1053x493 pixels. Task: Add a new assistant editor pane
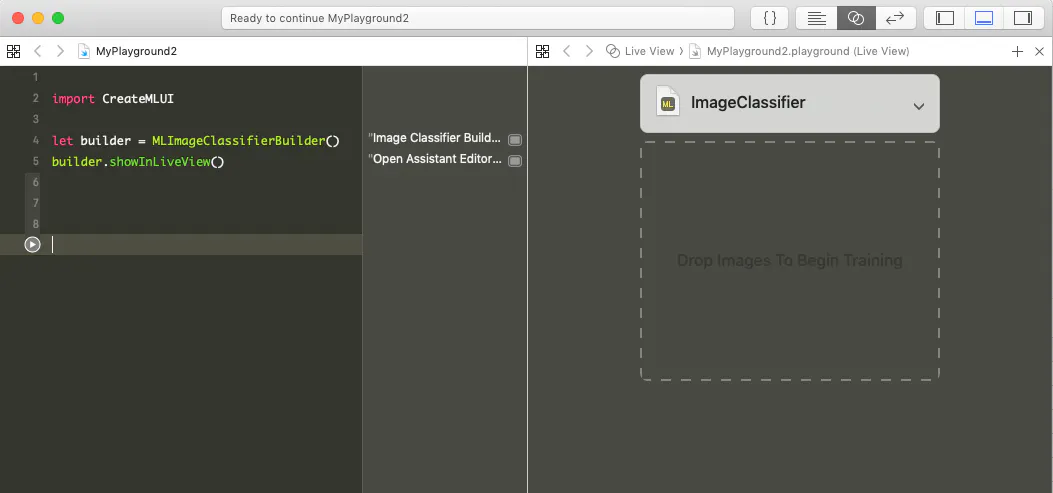(x=1017, y=51)
